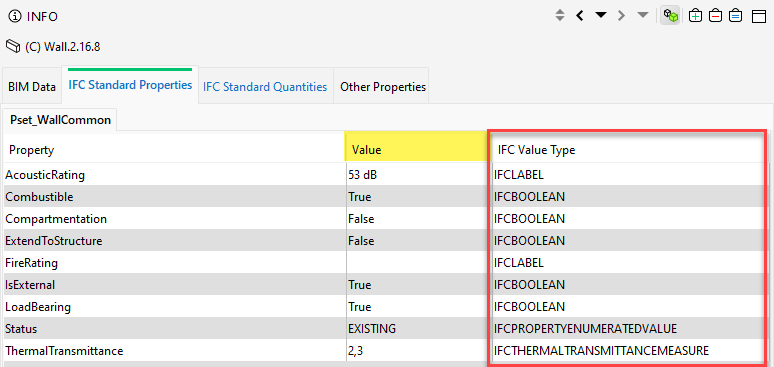Go back with the left chevron

580,16
